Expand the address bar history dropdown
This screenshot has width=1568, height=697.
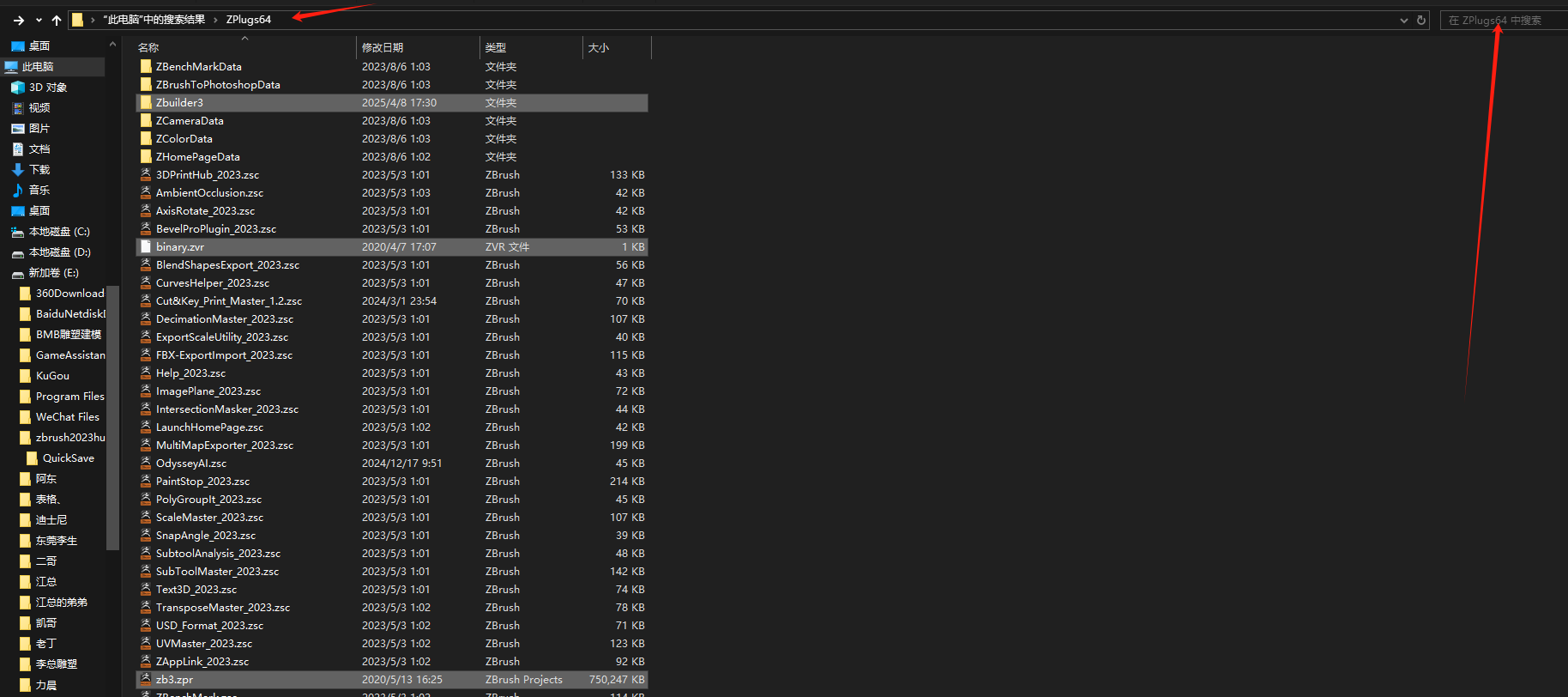click(x=1404, y=20)
